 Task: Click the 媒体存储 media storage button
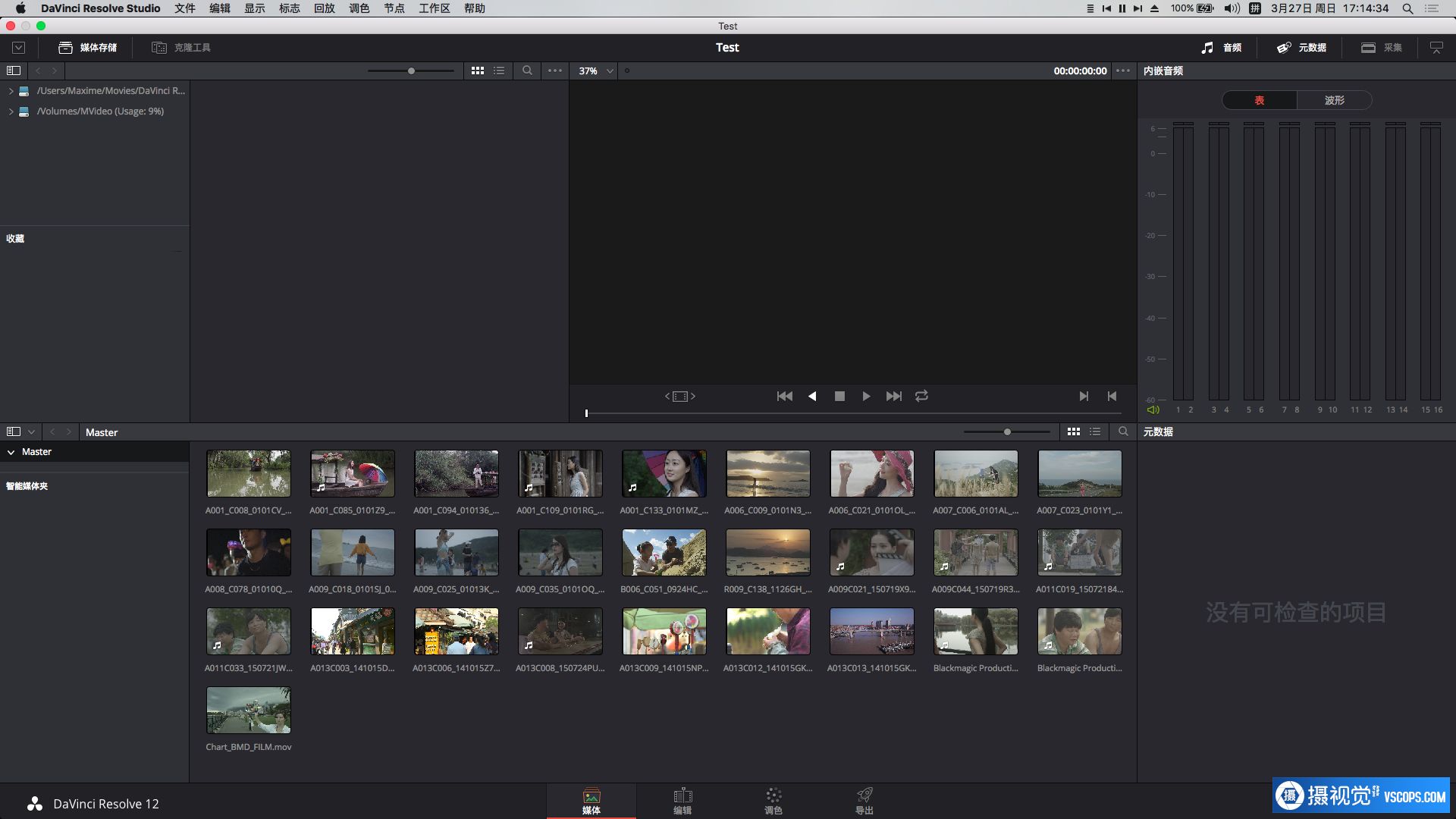(88, 47)
